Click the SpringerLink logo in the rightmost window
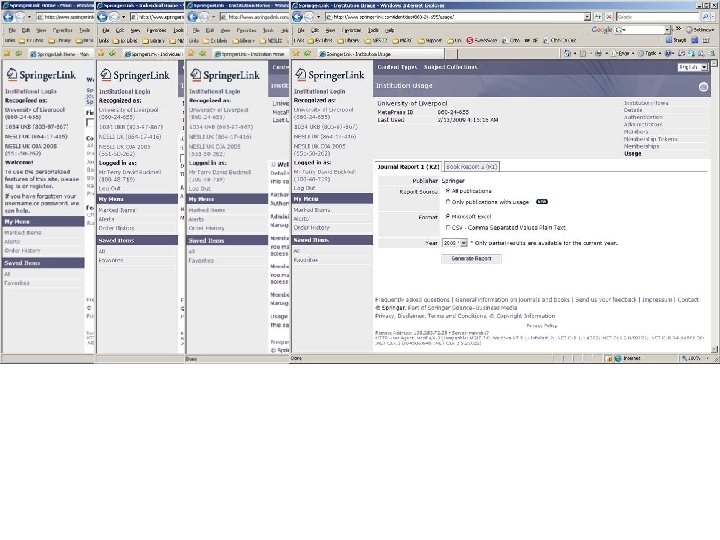This screenshot has width=720, height=540. coord(330,75)
